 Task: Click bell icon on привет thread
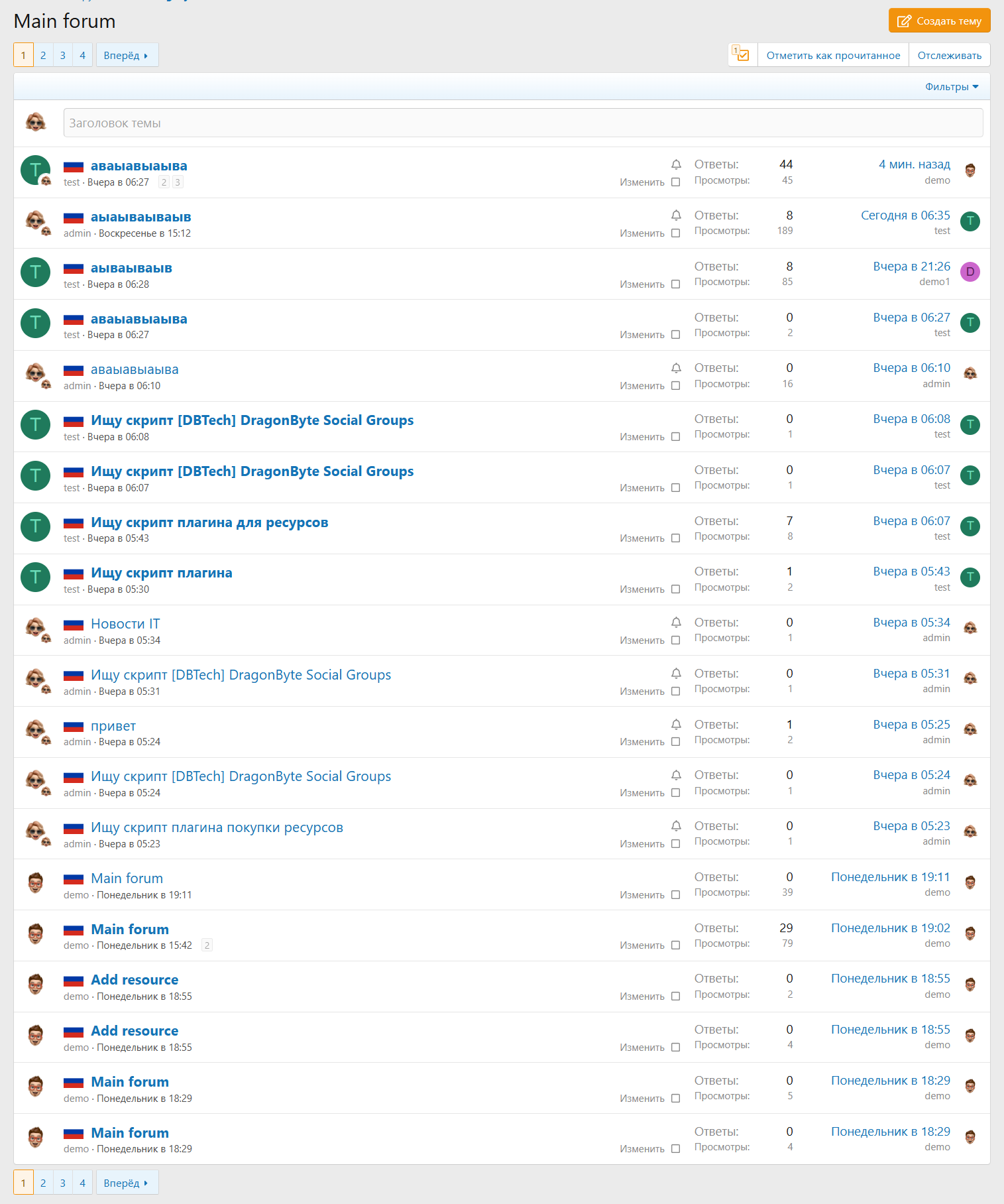(x=675, y=725)
